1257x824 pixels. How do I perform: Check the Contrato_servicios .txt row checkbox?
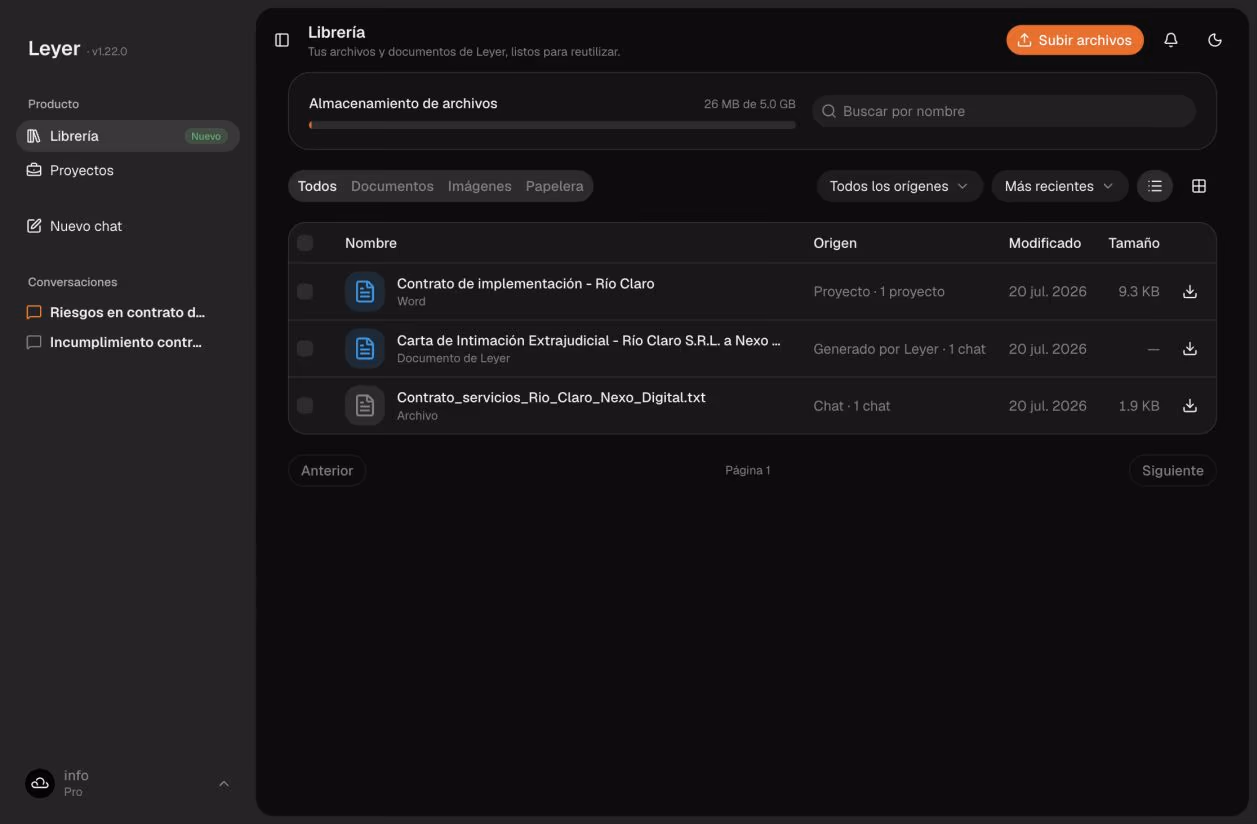pos(305,406)
